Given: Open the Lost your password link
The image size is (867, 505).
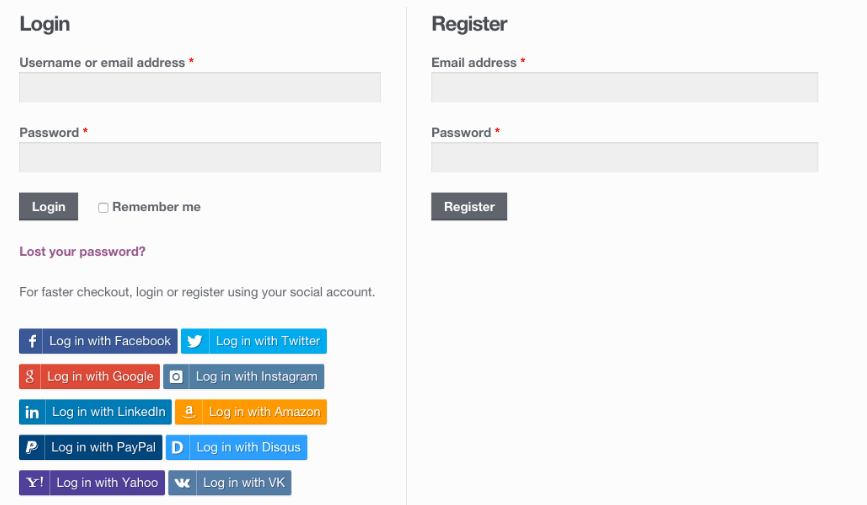Looking at the screenshot, I should 82,252.
